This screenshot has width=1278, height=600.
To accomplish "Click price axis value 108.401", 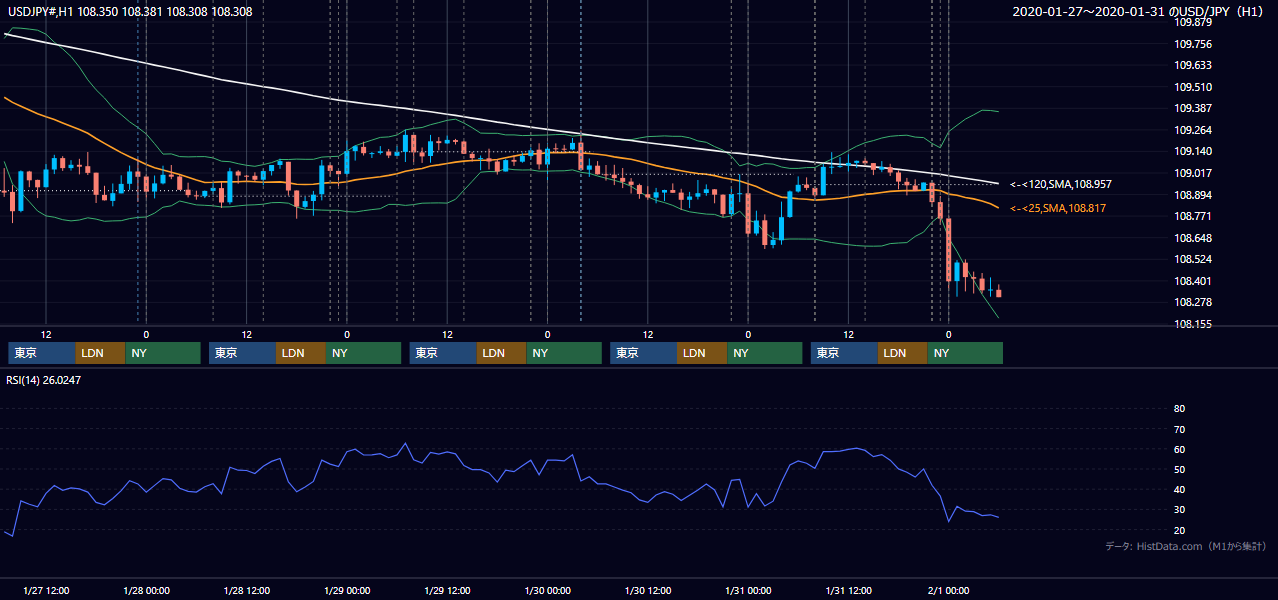I will (x=1192, y=281).
